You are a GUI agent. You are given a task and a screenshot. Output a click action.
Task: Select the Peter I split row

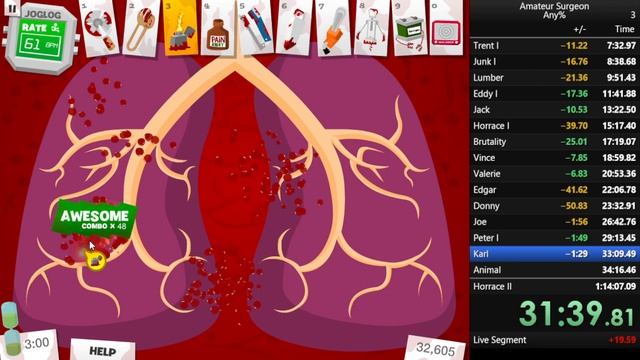555,238
